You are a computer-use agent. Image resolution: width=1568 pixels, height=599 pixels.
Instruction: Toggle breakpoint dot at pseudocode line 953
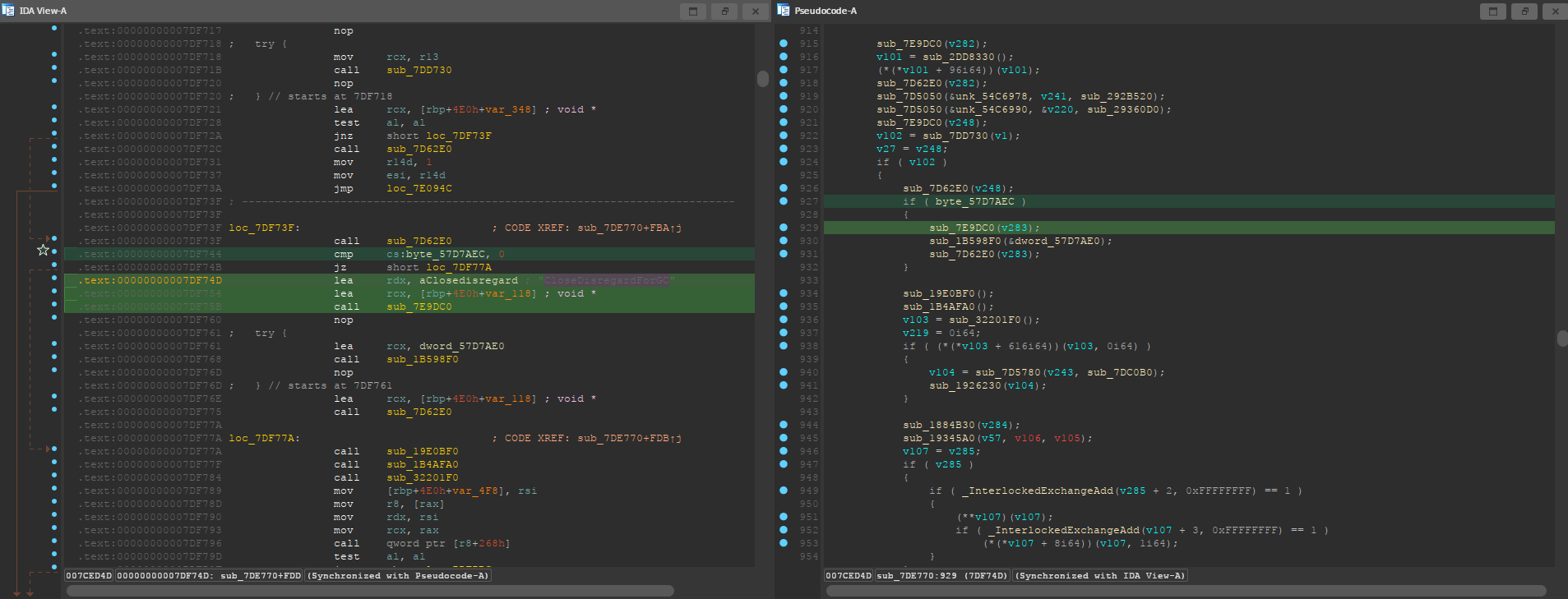(784, 543)
